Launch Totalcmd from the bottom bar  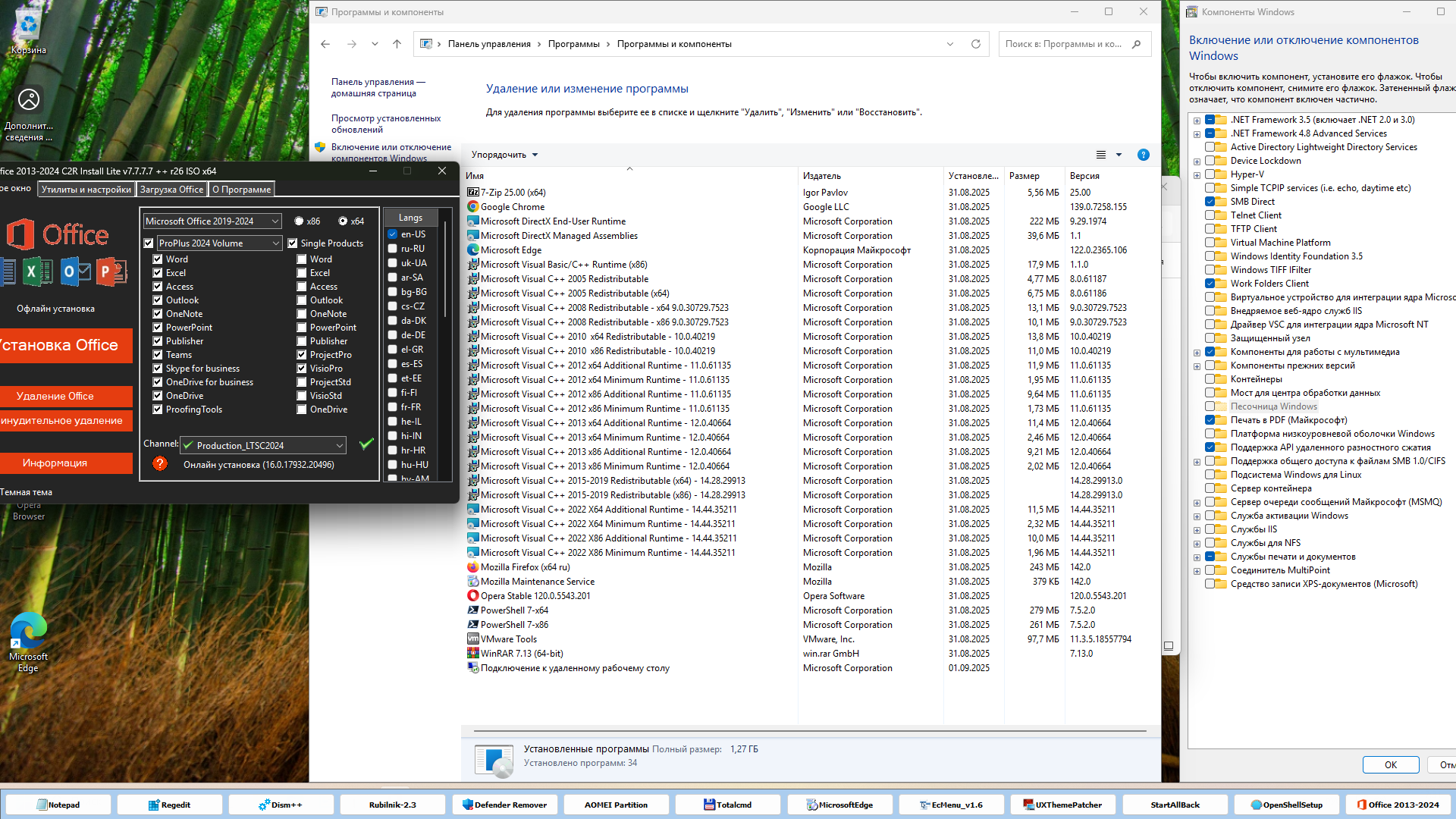pyautogui.click(x=727, y=805)
